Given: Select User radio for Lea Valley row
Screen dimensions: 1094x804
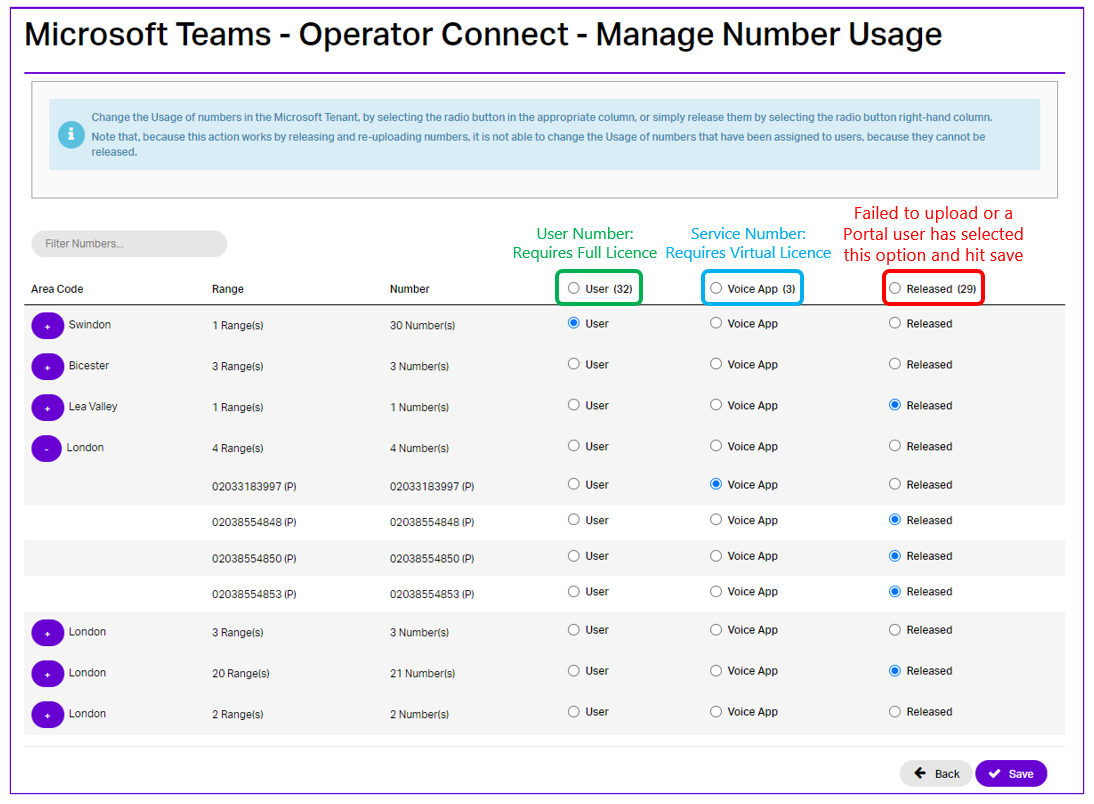Looking at the screenshot, I should pyautogui.click(x=574, y=405).
